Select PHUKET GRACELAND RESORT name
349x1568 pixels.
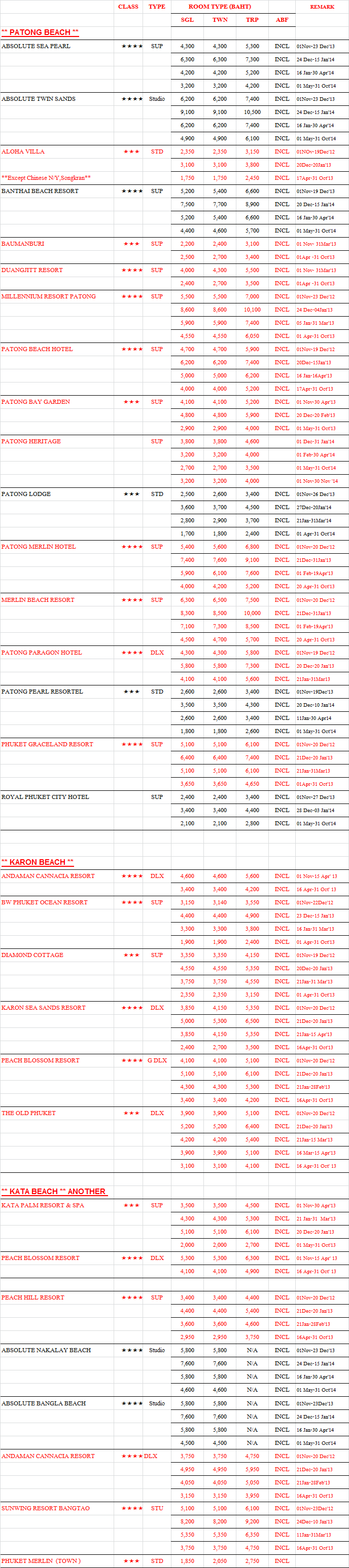47,744
